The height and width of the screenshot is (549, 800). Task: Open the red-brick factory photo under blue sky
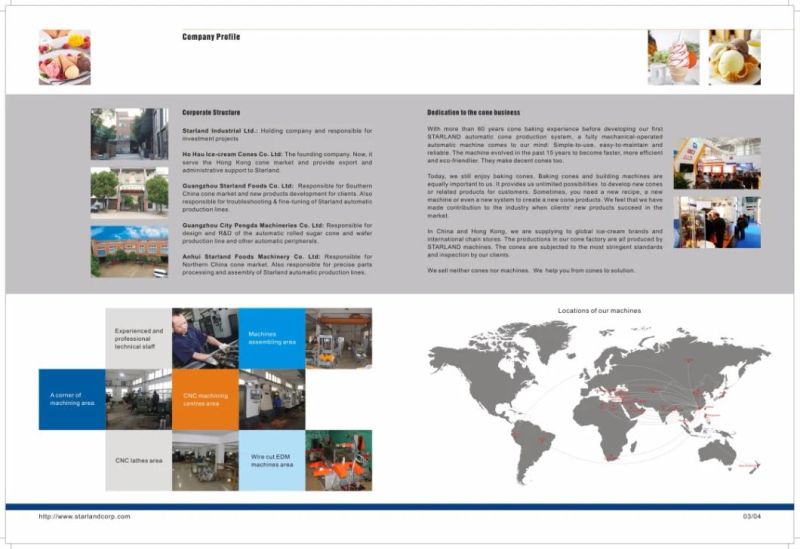click(x=129, y=252)
